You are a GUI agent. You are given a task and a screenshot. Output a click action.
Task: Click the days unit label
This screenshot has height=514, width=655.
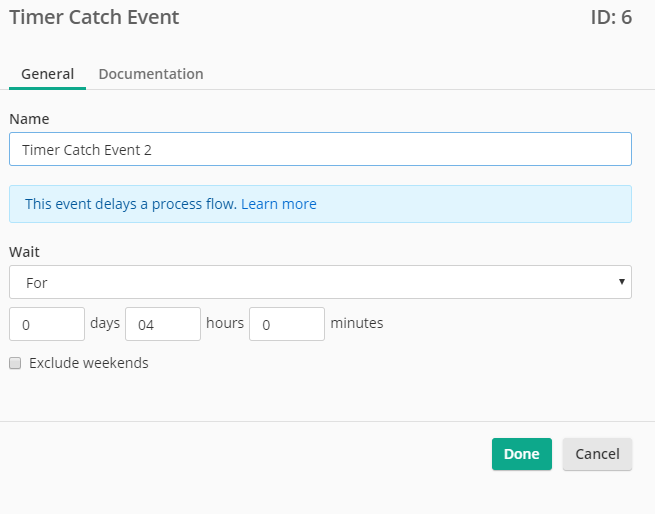105,323
